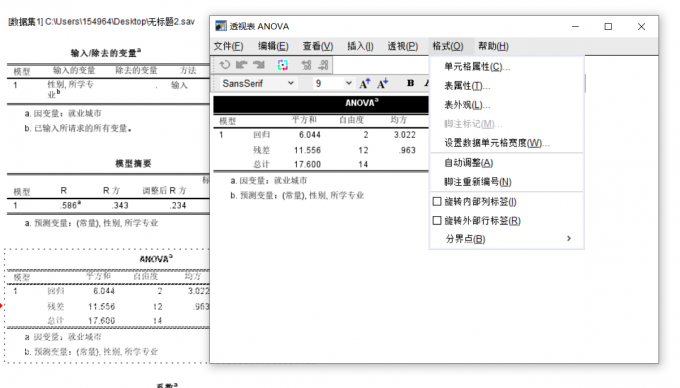The image size is (680, 388).
Task: Check 旋转外部行标签(R) checkbox
Action: [x=437, y=221]
